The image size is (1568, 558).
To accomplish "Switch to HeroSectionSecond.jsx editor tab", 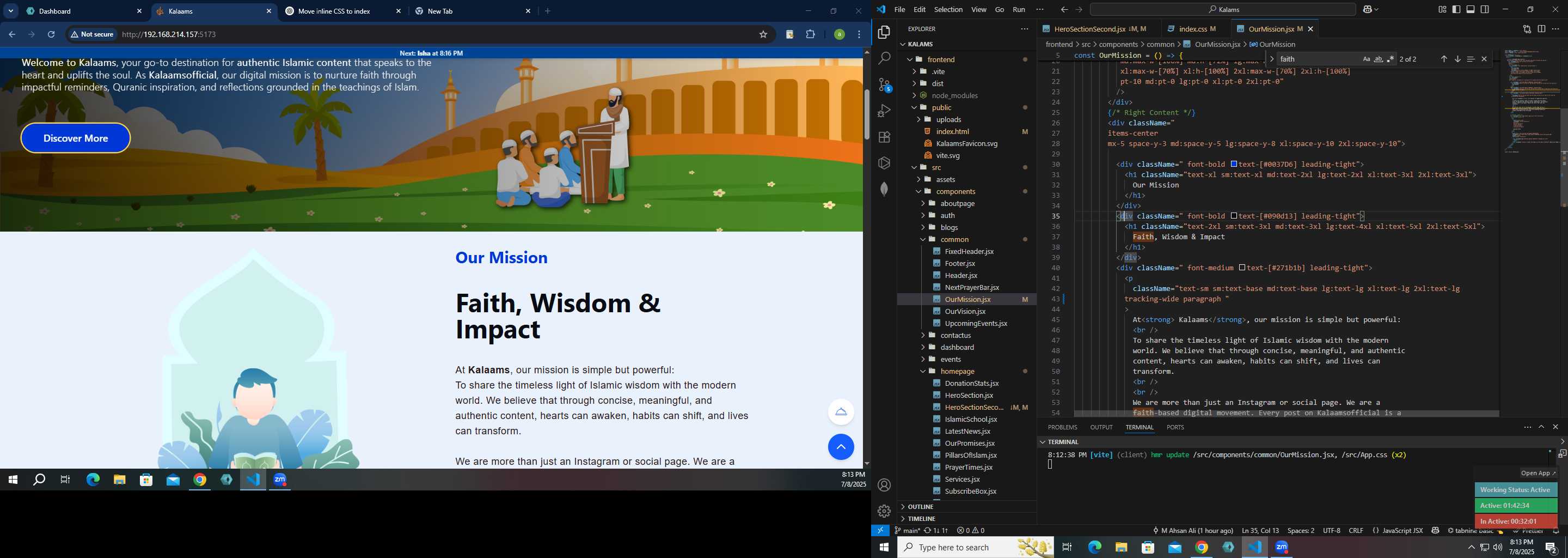I will tap(1098, 29).
